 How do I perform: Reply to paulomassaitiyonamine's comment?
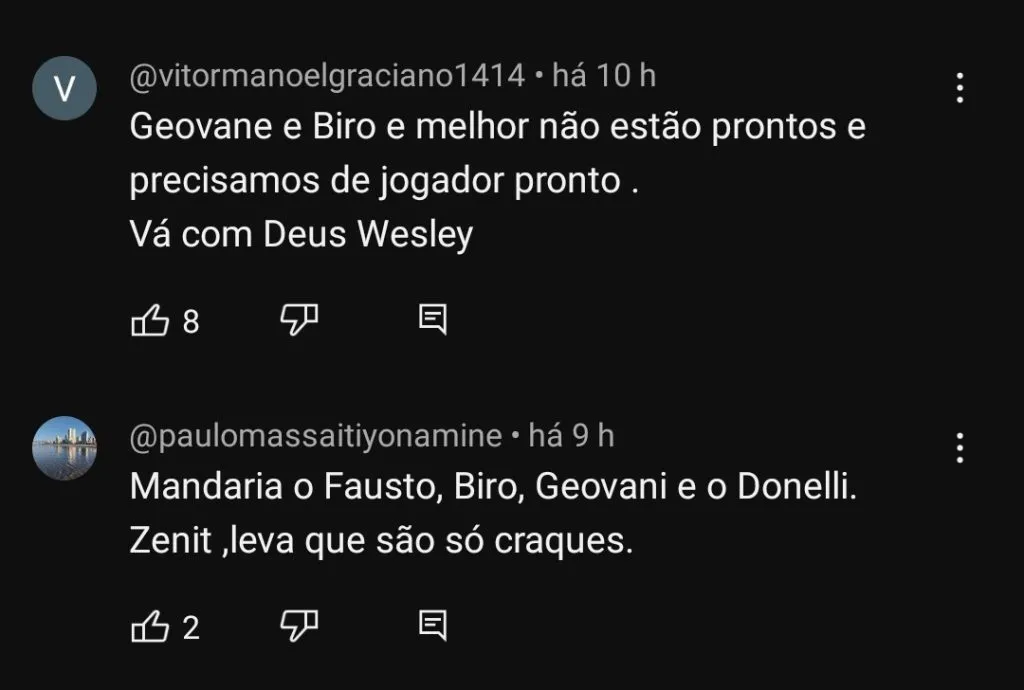click(x=433, y=625)
